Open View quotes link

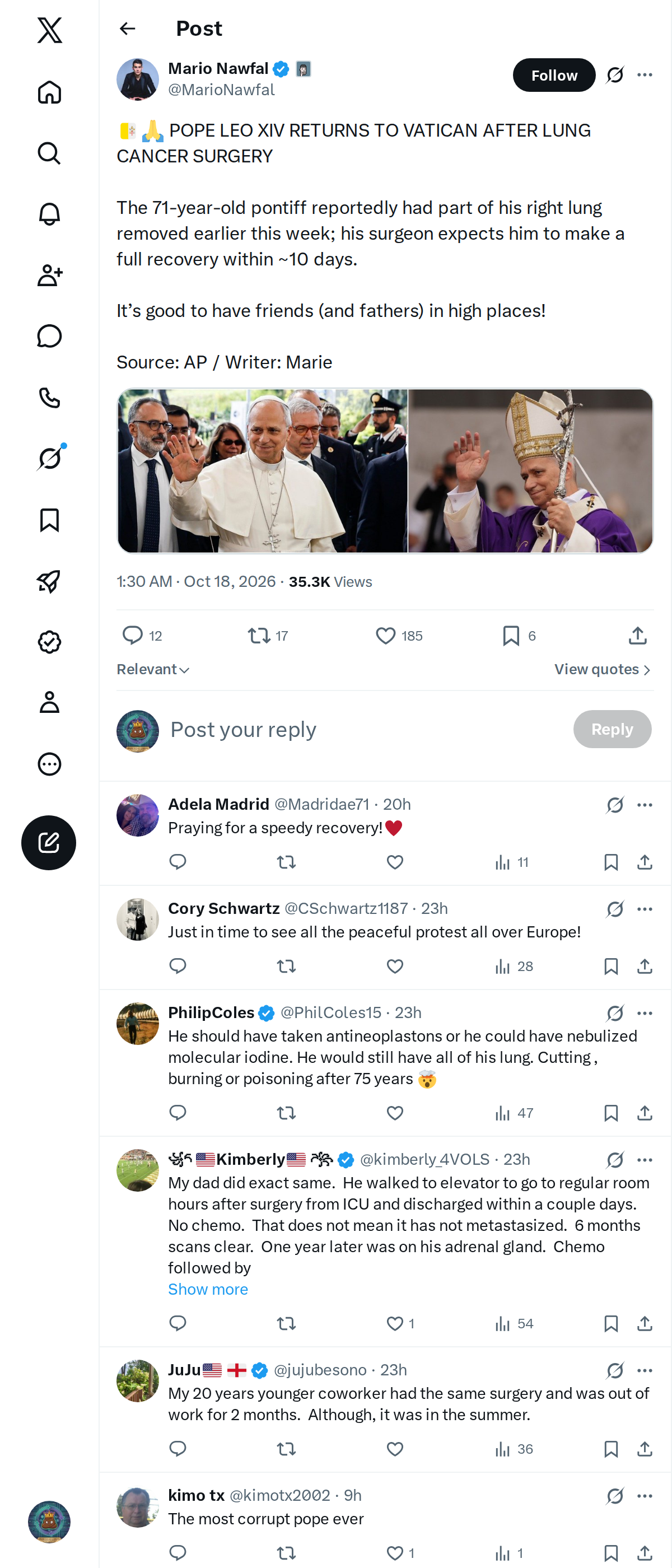coord(603,670)
